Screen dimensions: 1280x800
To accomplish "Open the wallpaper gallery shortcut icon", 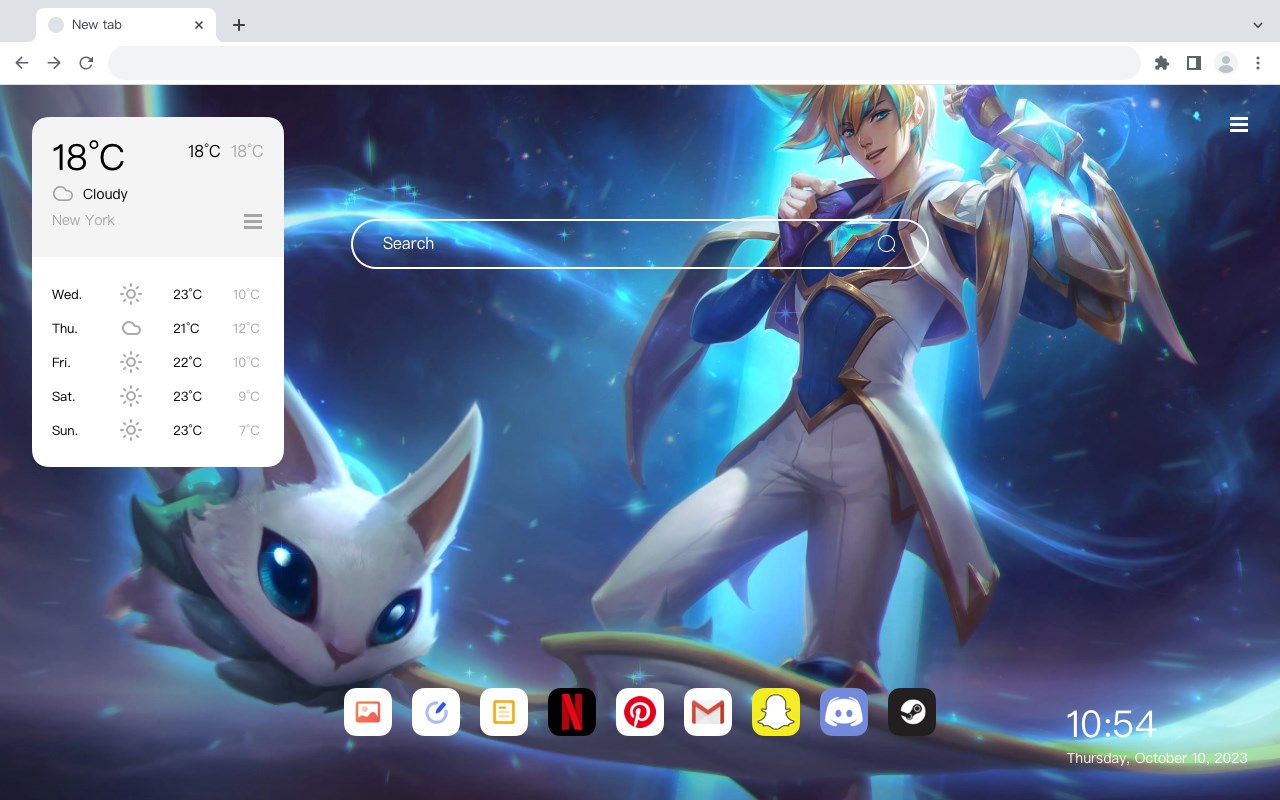I will 368,712.
